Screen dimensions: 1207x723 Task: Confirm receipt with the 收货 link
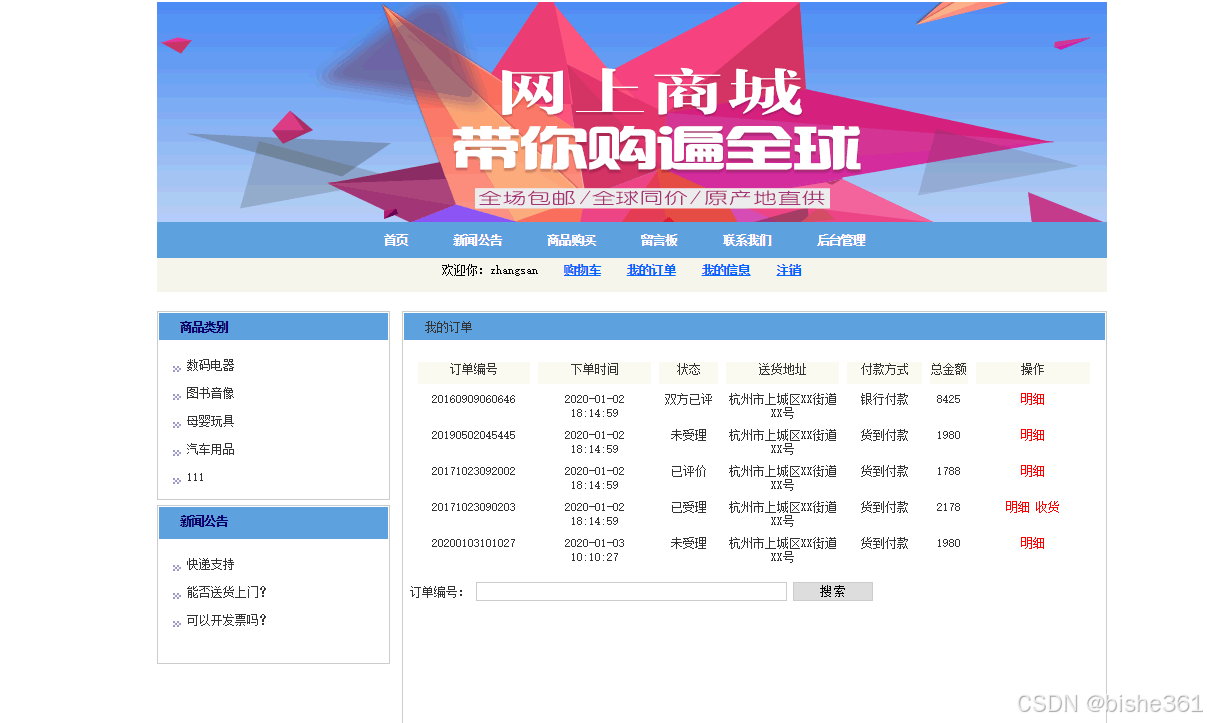1047,507
